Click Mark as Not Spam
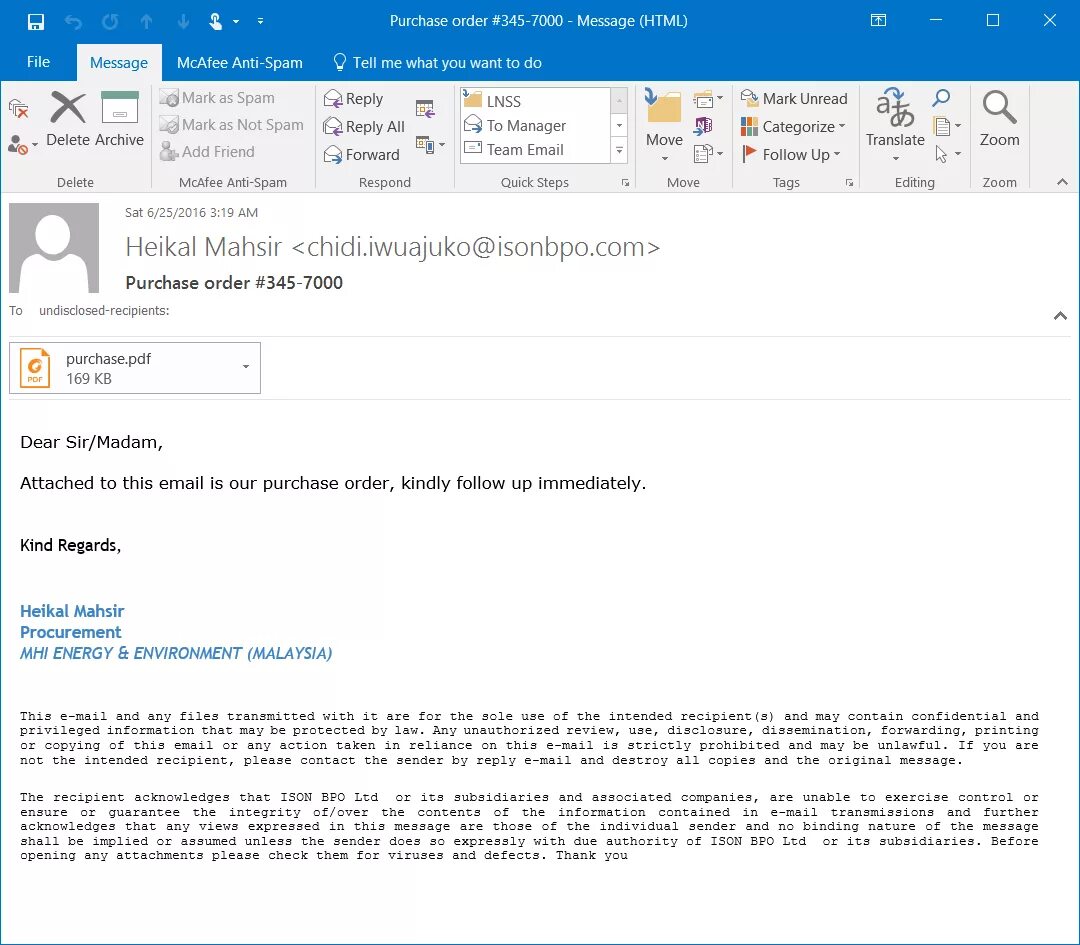This screenshot has height=945, width=1080. tap(231, 125)
